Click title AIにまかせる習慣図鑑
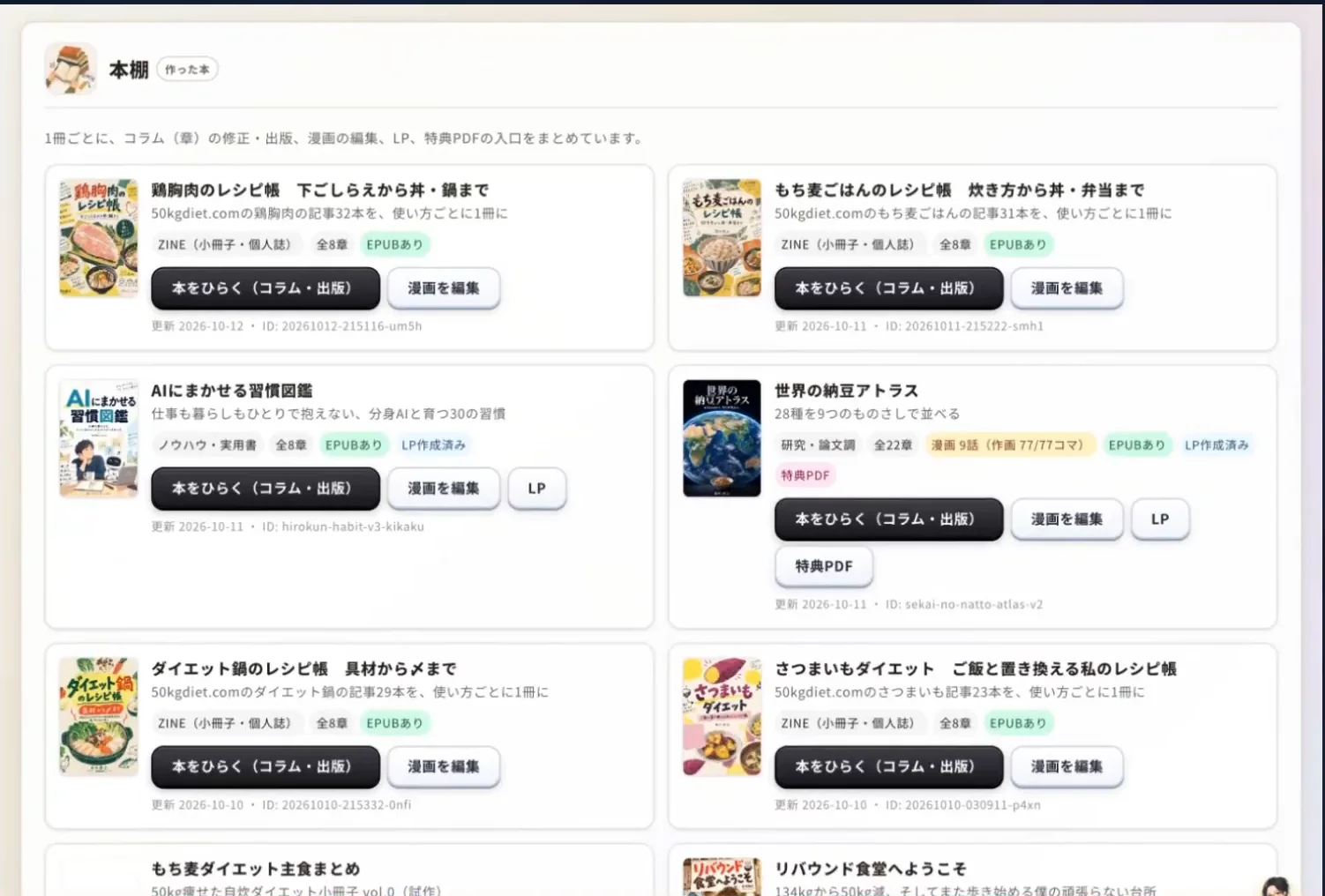 231,391
